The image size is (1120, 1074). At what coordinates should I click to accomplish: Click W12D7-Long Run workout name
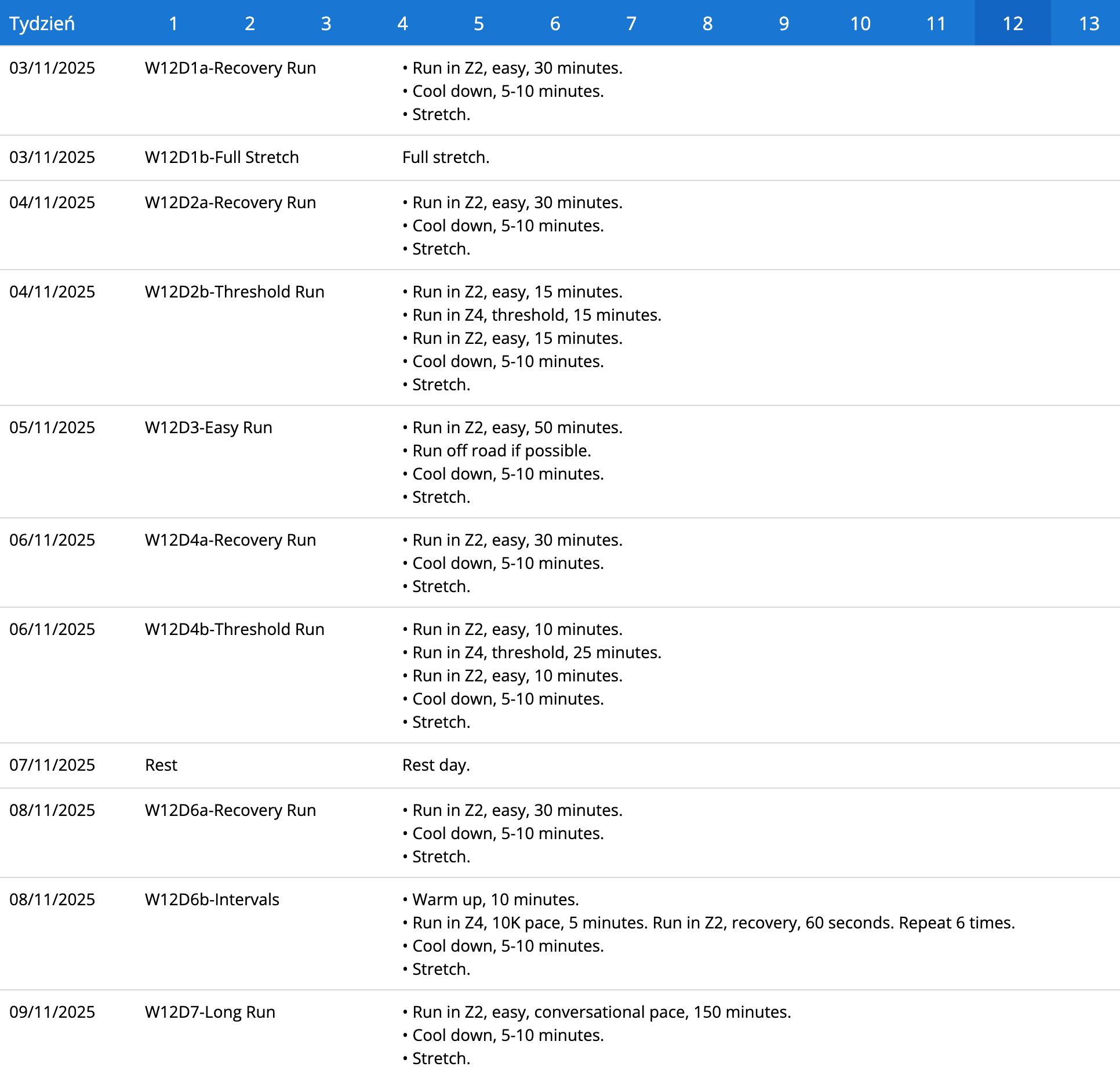(210, 1012)
